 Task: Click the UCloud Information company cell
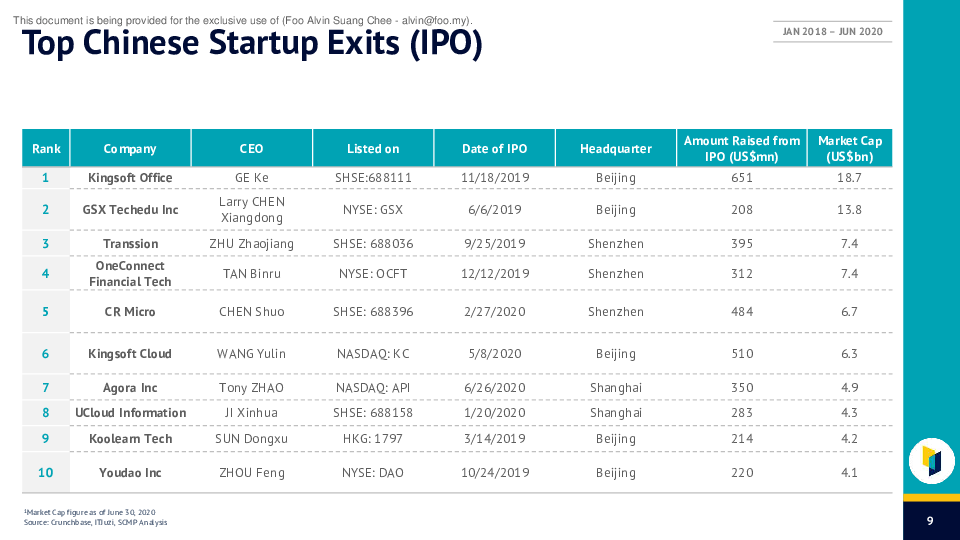click(130, 413)
